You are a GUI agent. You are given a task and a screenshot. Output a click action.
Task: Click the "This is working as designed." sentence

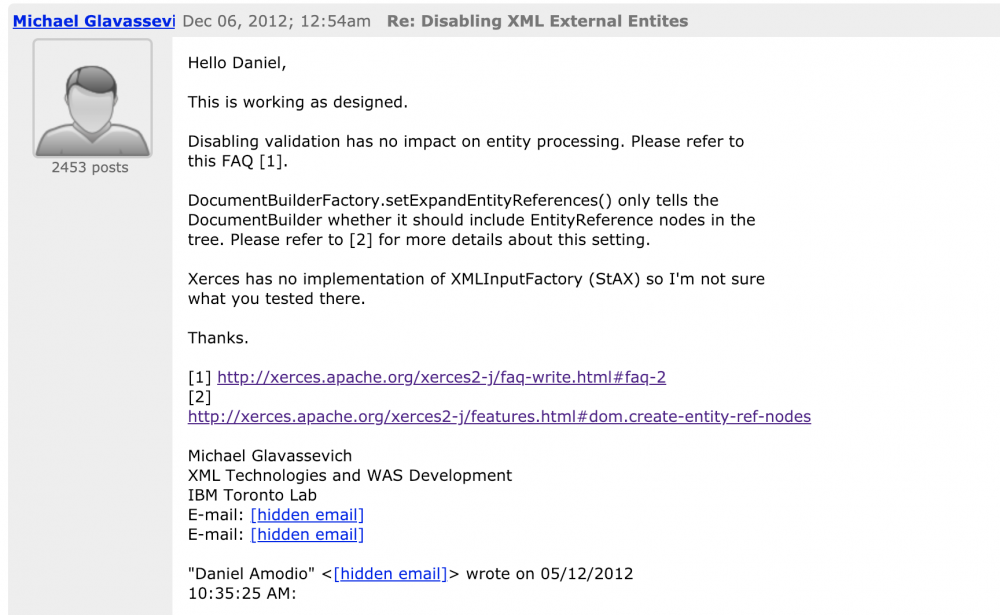[x=298, y=102]
